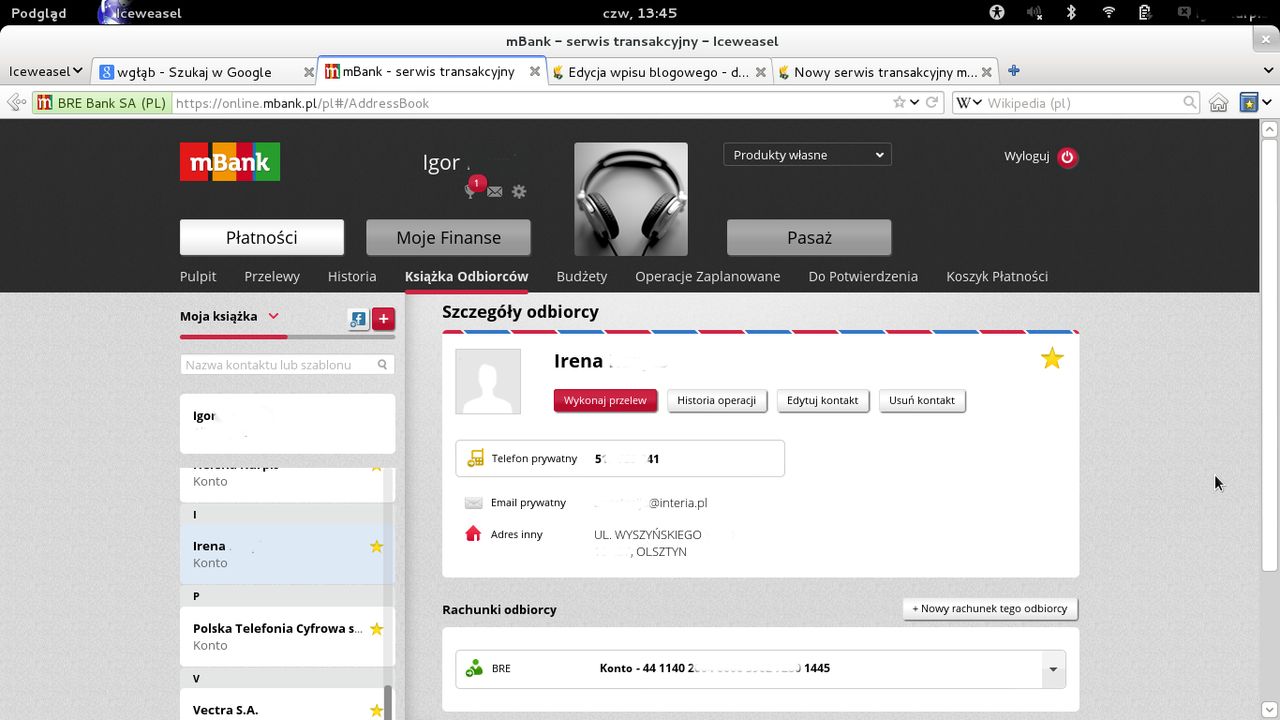Open the Wikipedia search engine dropdown
This screenshot has height=720, width=1280.
pos(969,103)
